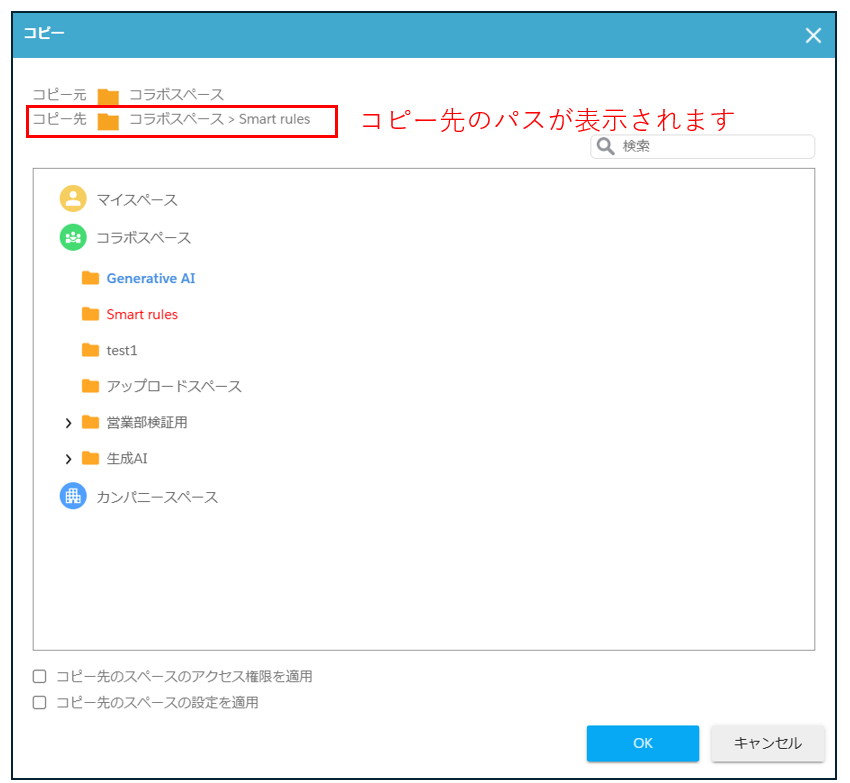Select the Generative AI folder label

coord(151,278)
